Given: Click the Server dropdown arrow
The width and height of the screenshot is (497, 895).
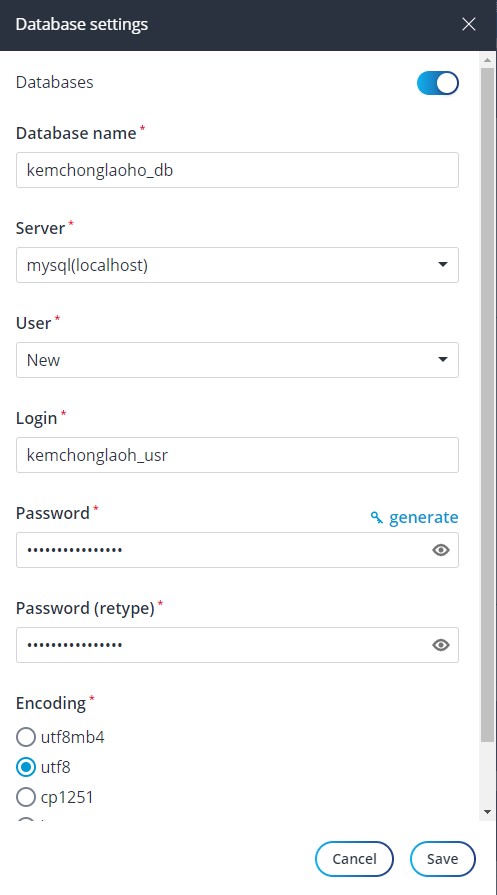Looking at the screenshot, I should coord(442,265).
